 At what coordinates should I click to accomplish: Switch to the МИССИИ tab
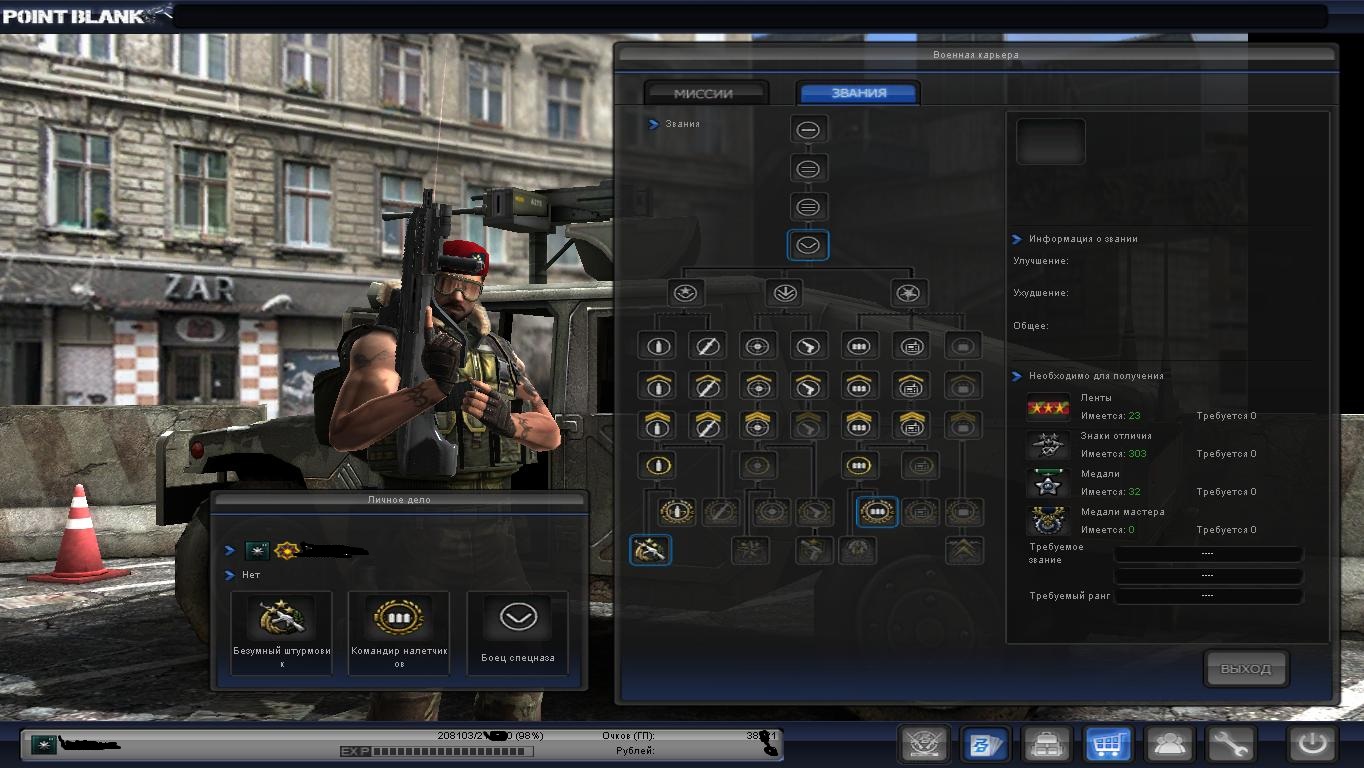pyautogui.click(x=704, y=93)
